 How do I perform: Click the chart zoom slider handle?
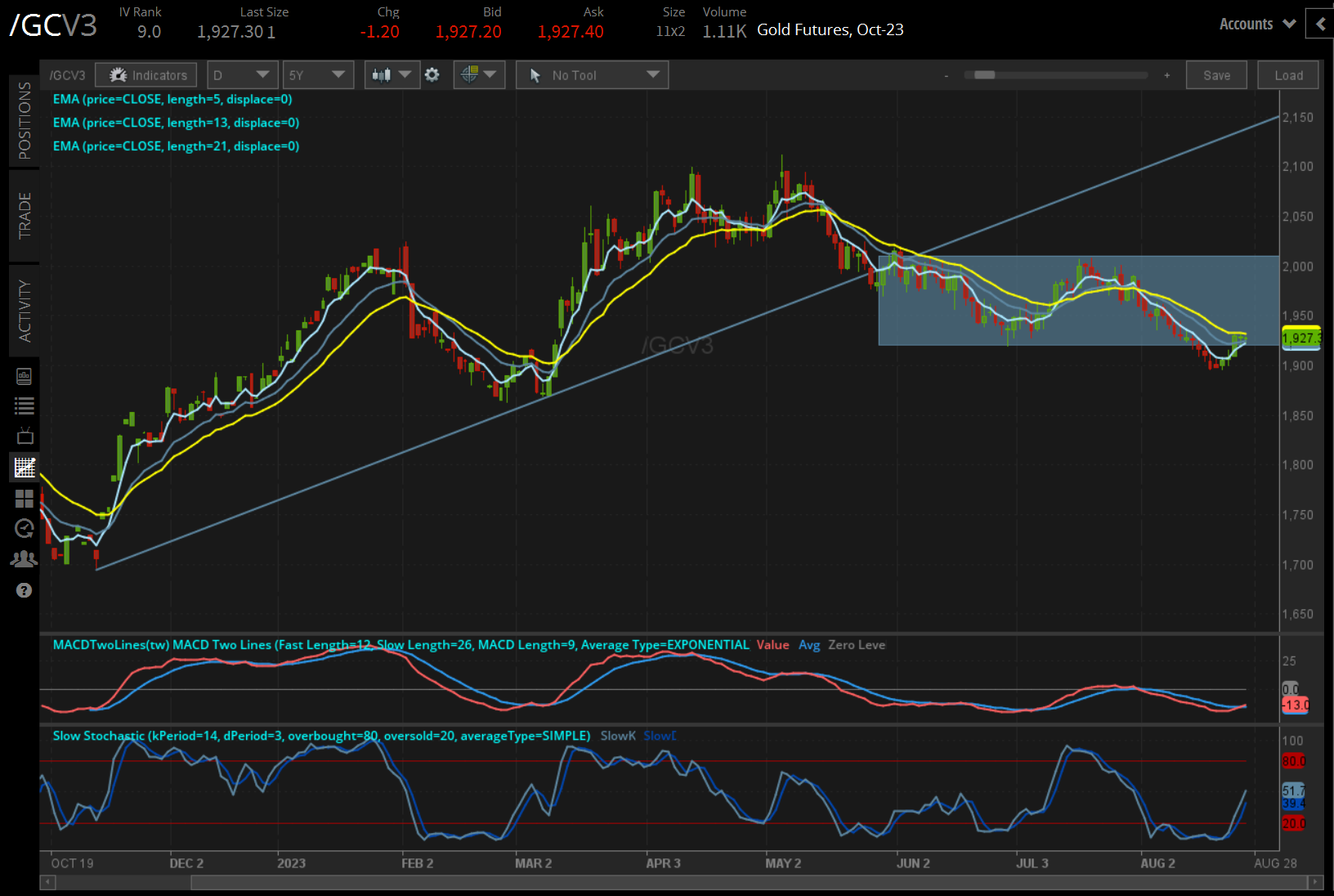pyautogui.click(x=984, y=75)
